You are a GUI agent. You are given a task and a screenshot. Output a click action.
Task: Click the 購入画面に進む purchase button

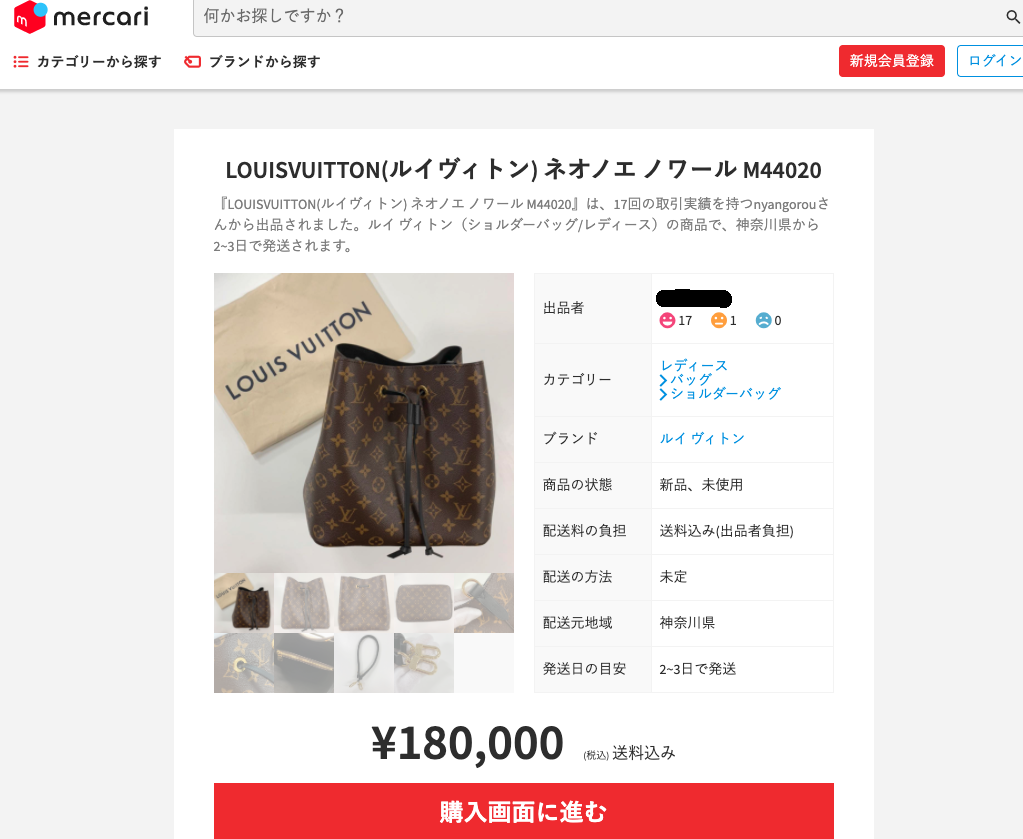pos(524,811)
